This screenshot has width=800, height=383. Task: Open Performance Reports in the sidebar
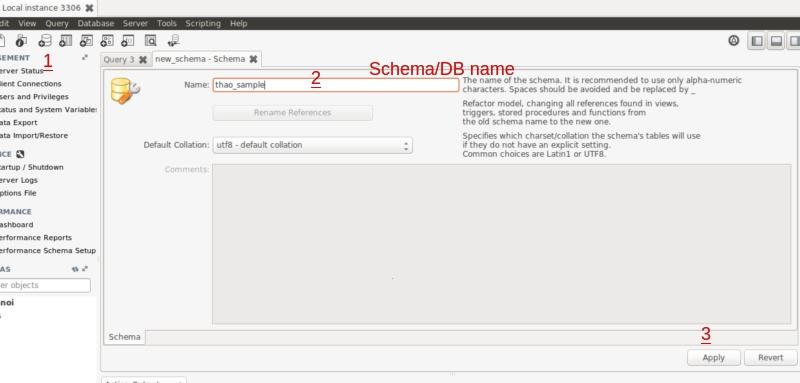point(36,238)
